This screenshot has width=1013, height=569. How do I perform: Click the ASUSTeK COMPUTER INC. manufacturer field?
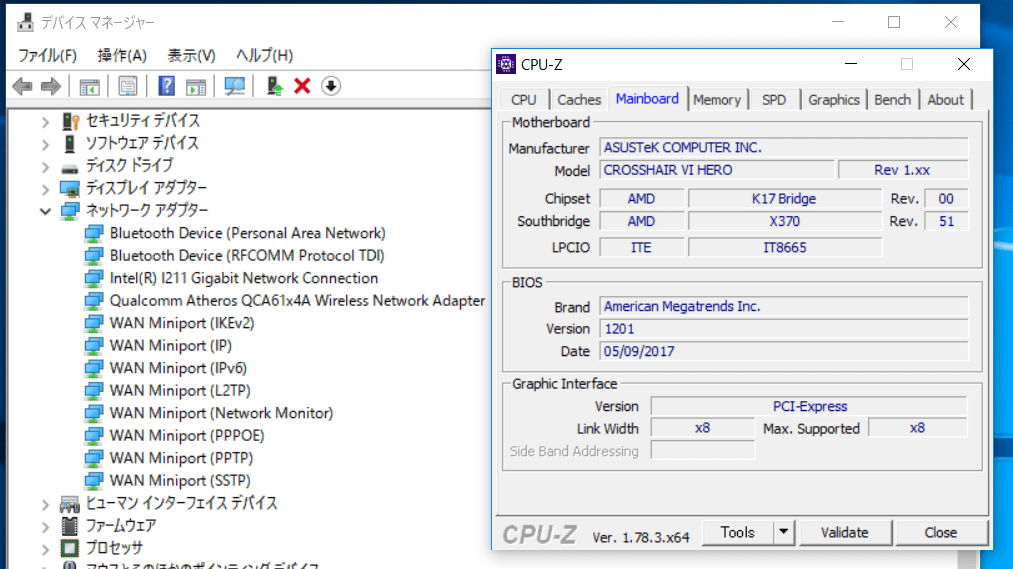pos(784,147)
